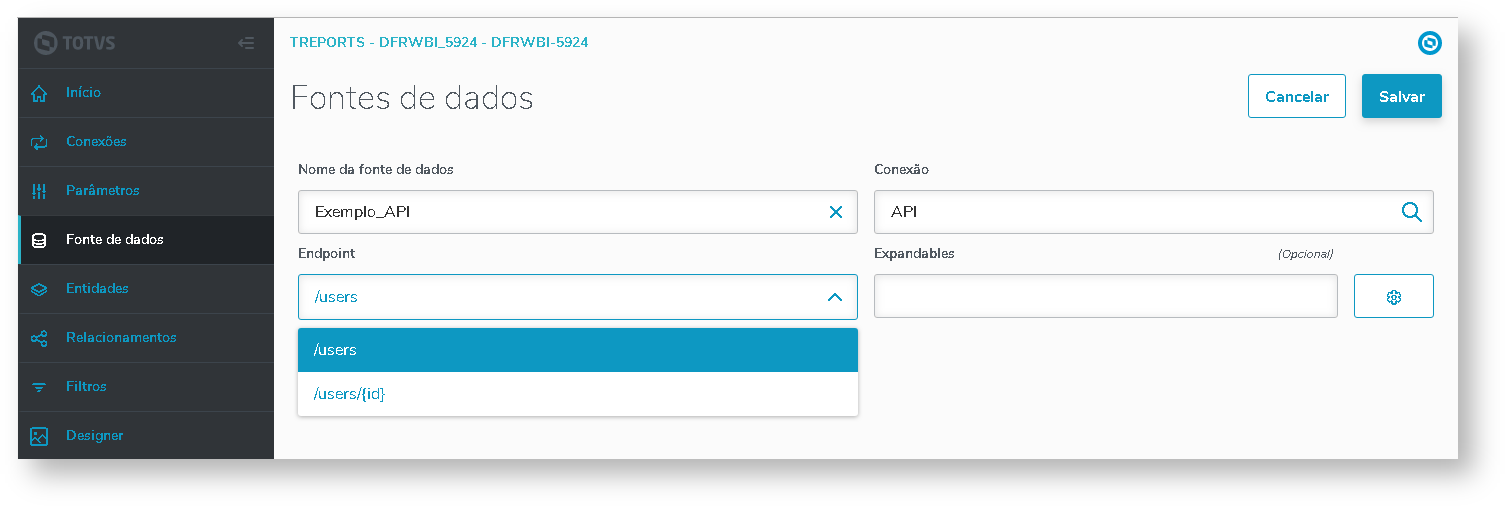The height and width of the screenshot is (507, 1506).
Task: Click the Início home icon
Action: 39,93
